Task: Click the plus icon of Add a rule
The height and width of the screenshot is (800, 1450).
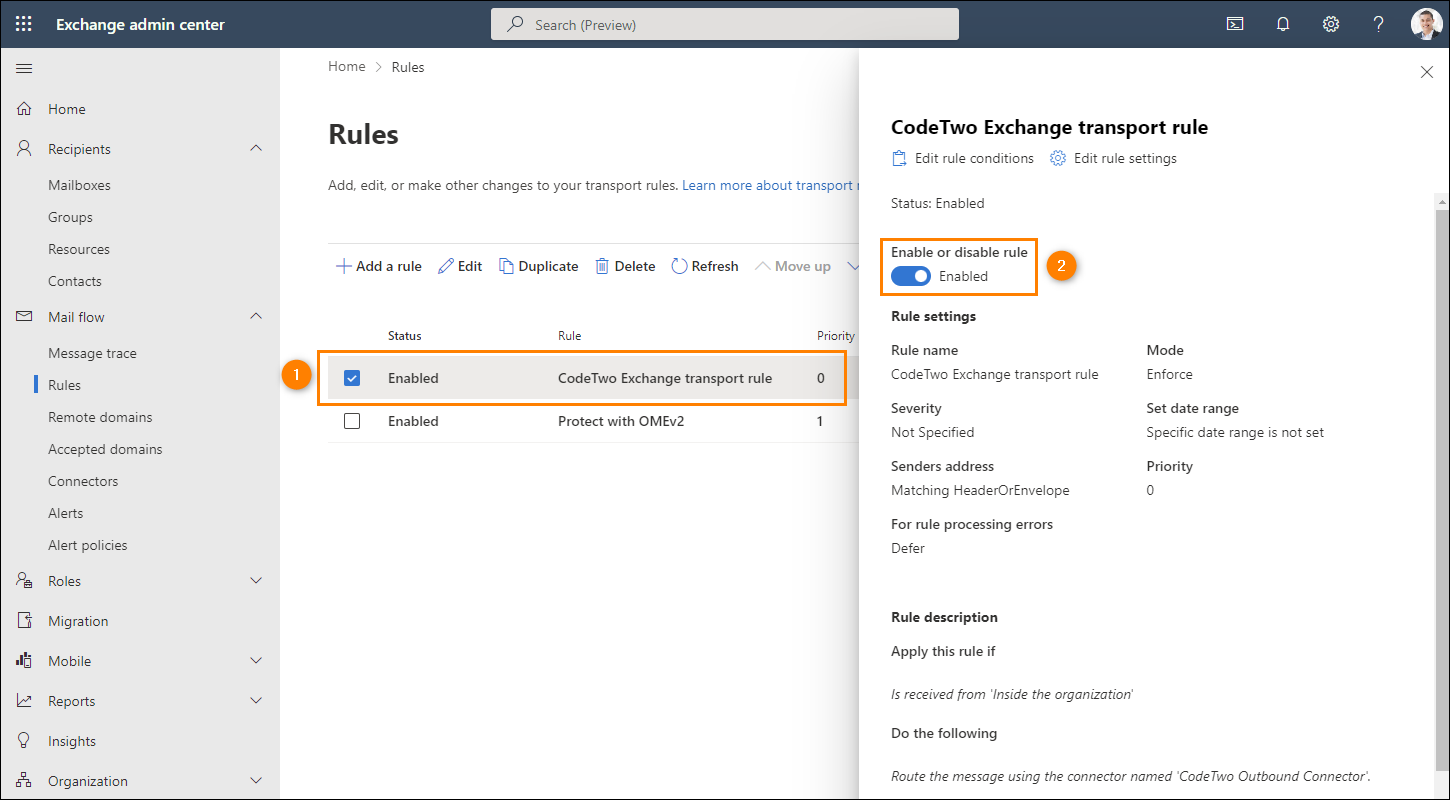Action: (343, 266)
